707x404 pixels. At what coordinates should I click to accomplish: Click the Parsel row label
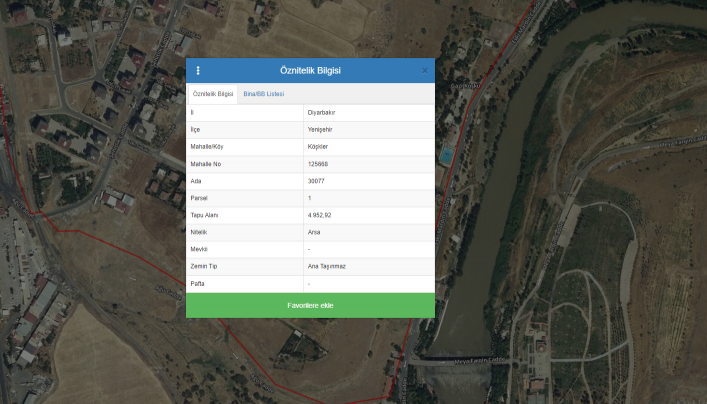pyautogui.click(x=200, y=198)
